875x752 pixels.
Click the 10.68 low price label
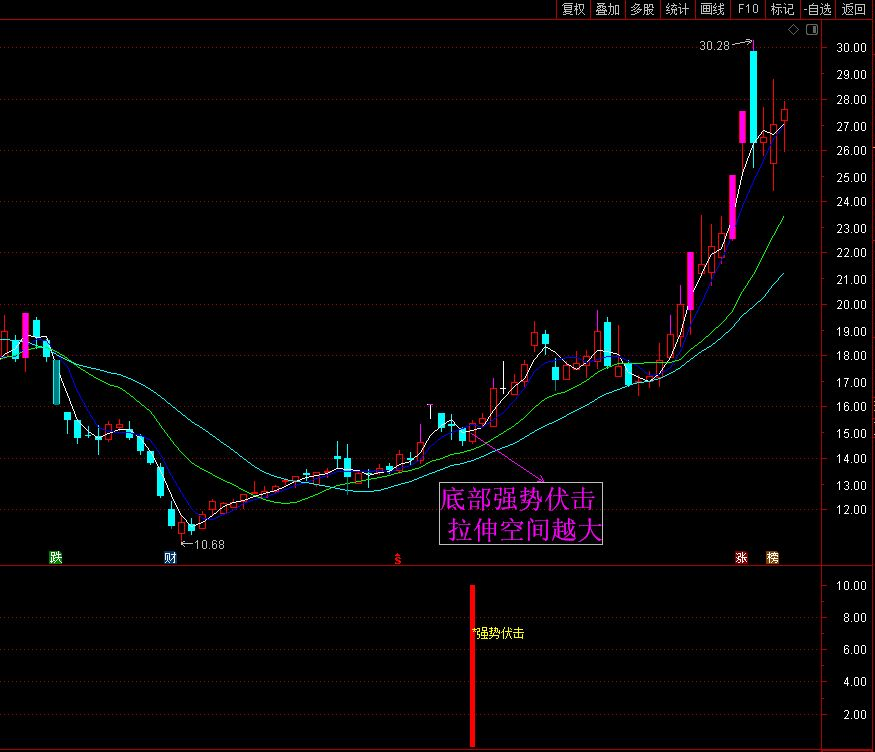click(209, 544)
